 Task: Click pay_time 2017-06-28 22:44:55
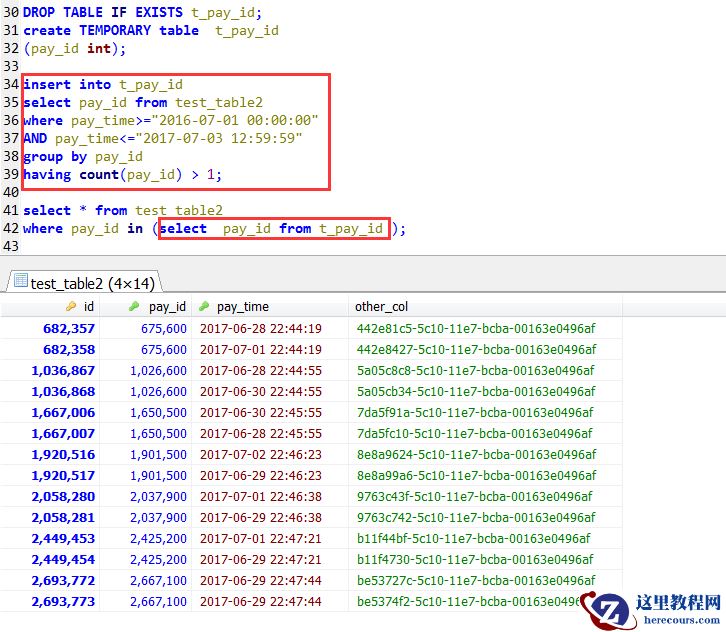click(261, 370)
